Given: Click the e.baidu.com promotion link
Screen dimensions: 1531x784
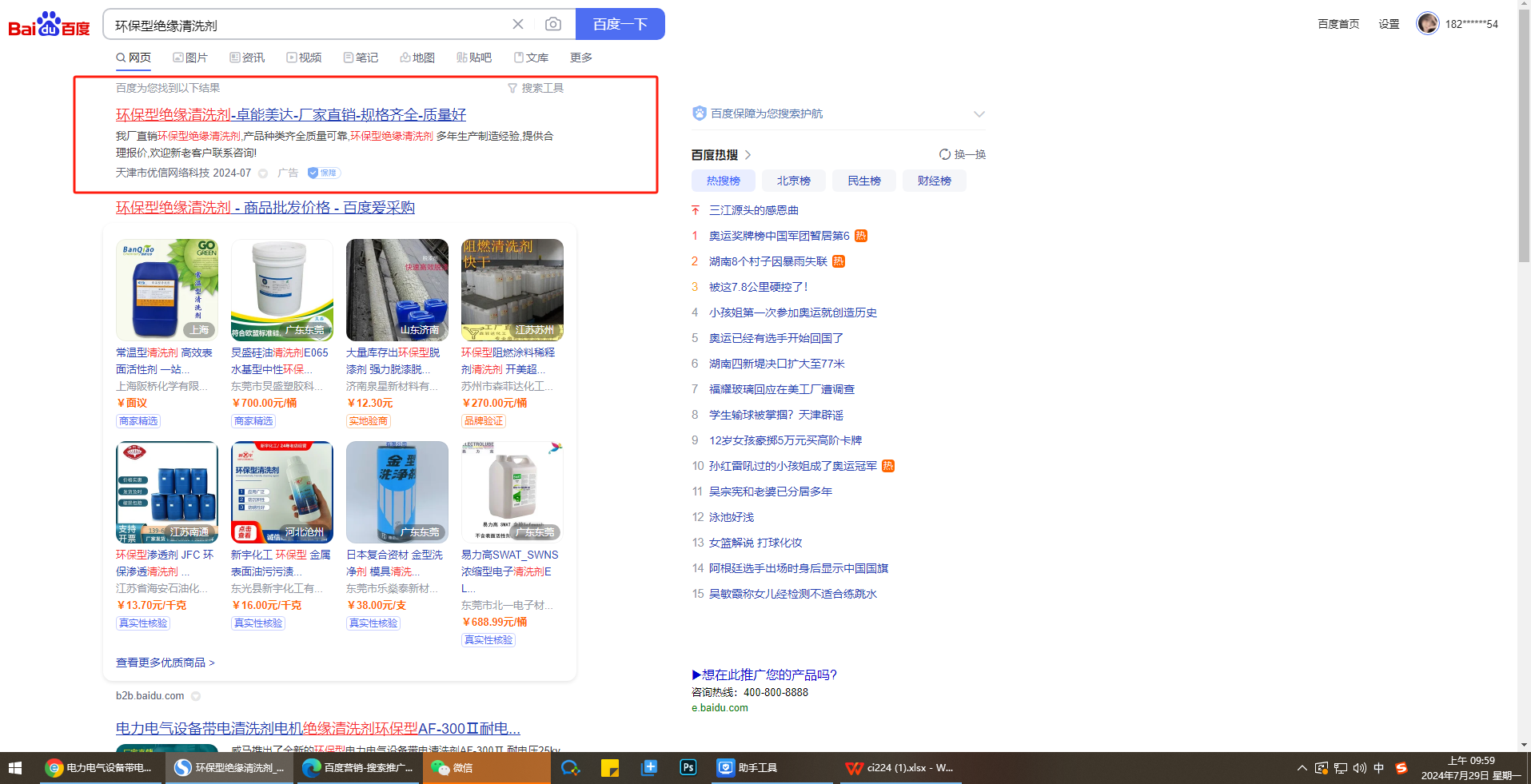Looking at the screenshot, I should click(x=720, y=707).
